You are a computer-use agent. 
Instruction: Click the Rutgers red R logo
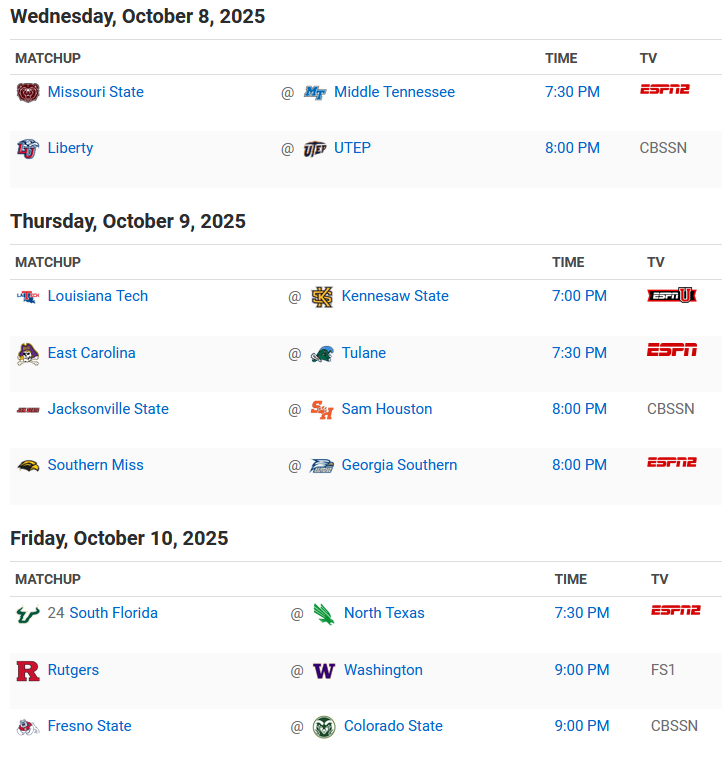(x=27, y=670)
